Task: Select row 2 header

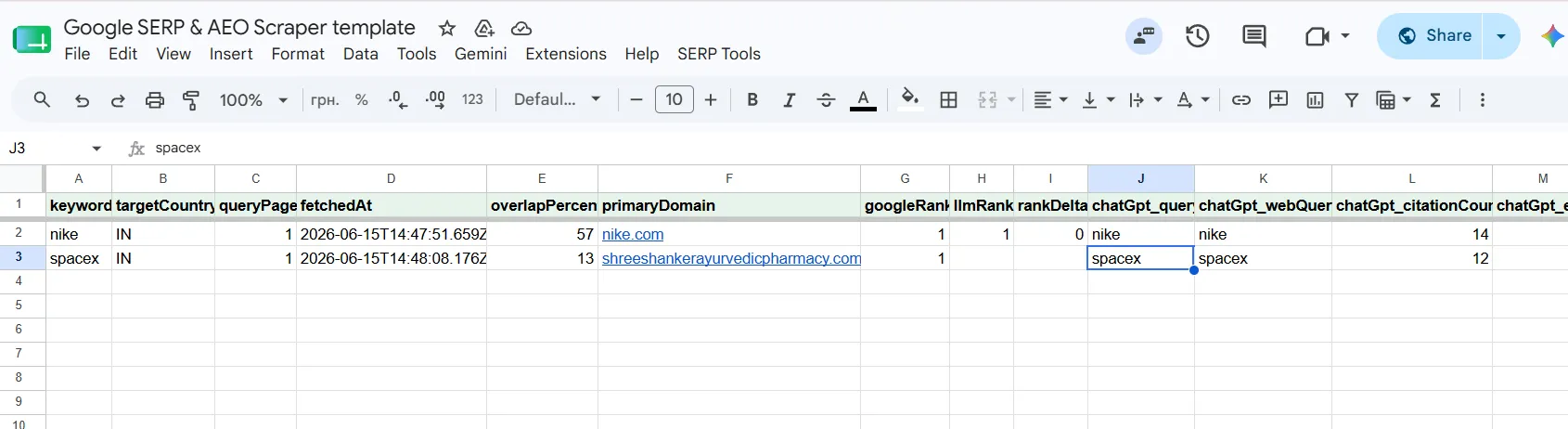Action: pos(19,233)
